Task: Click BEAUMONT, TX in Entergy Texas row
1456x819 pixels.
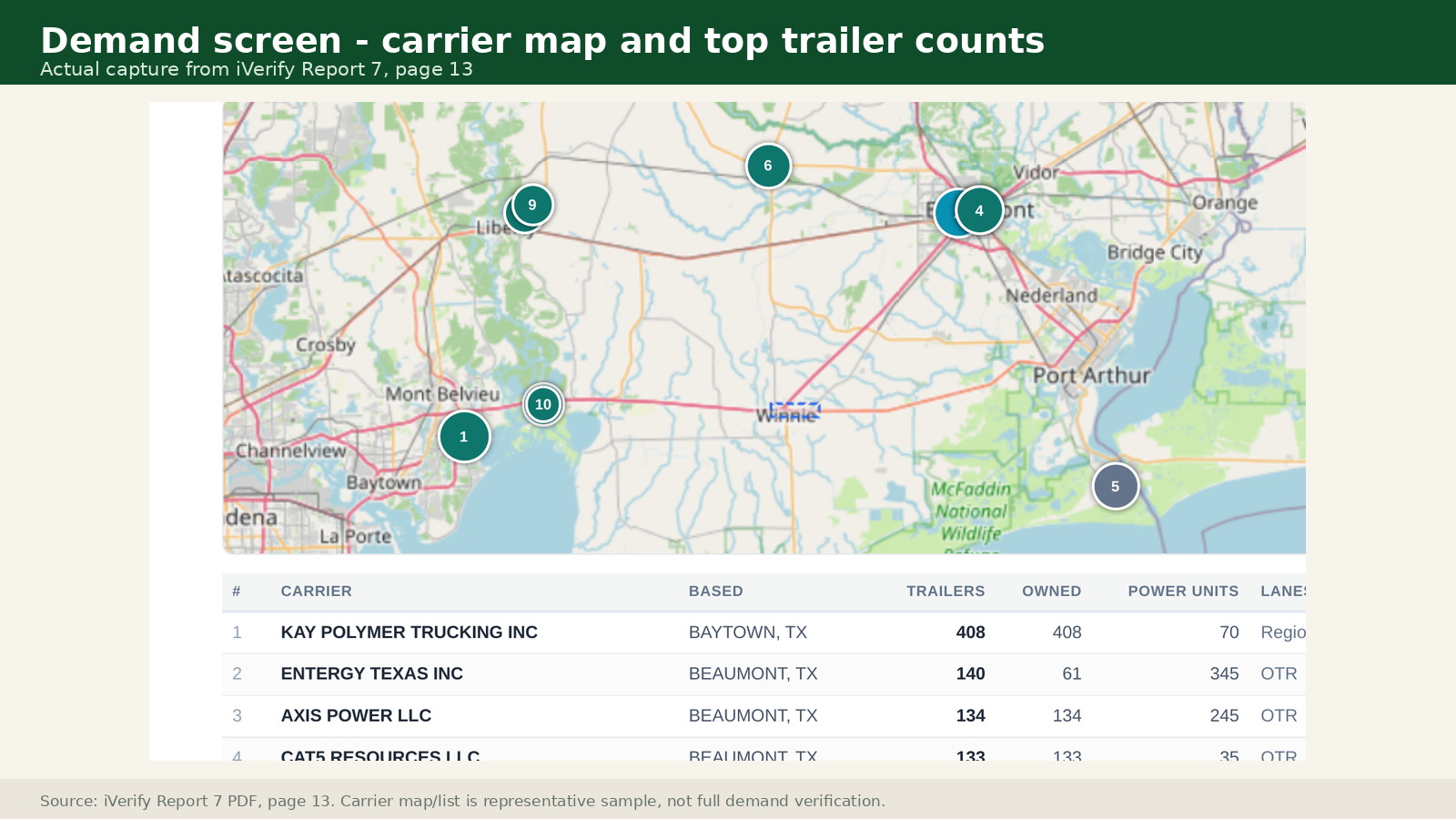Action: coord(753,674)
